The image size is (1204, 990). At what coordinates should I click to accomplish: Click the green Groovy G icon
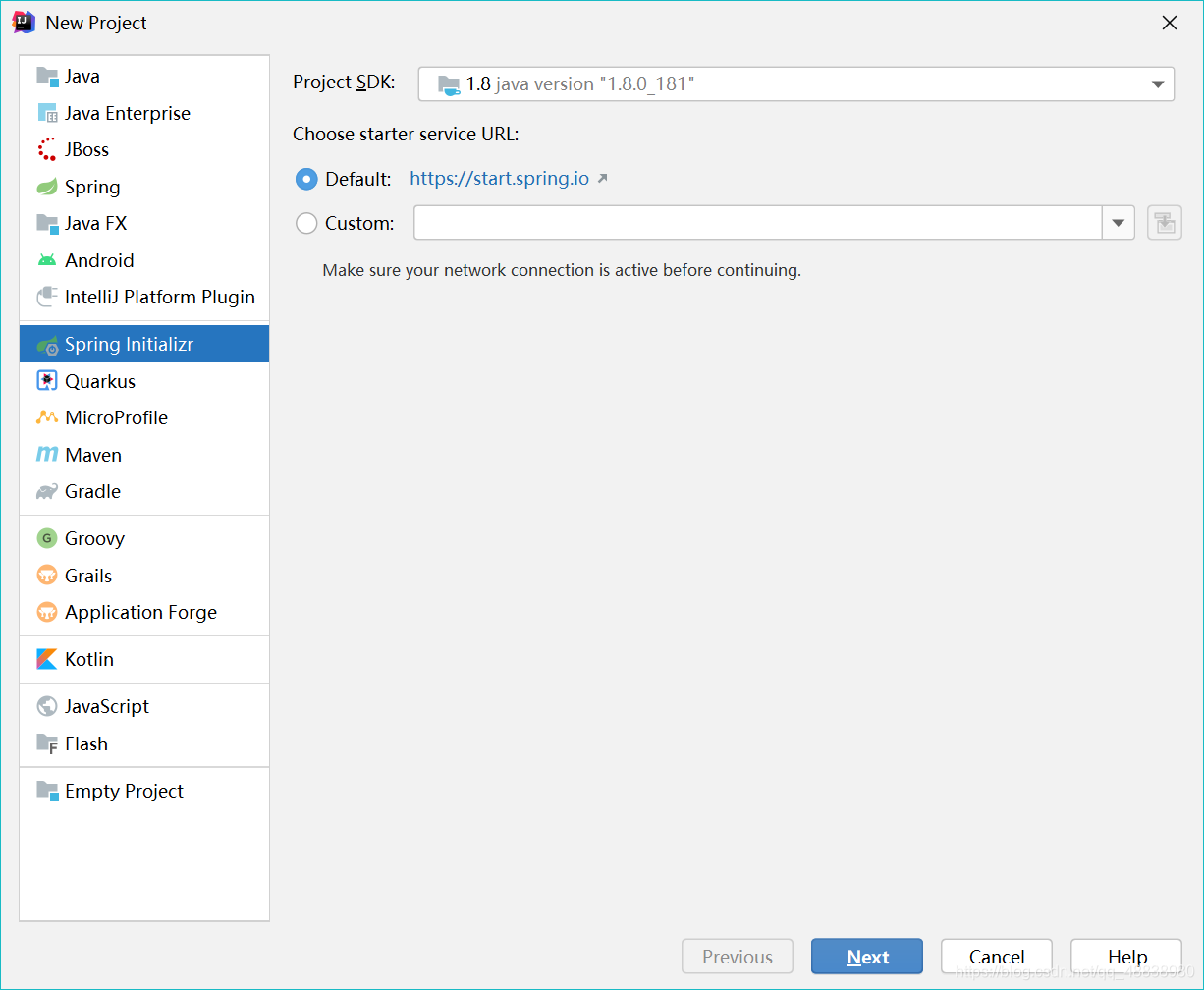pos(47,538)
